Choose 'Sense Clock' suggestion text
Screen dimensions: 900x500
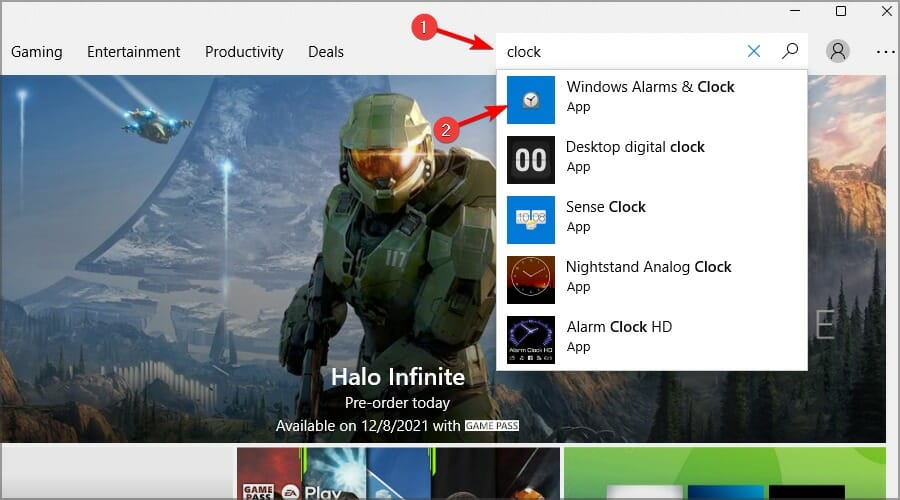click(606, 207)
